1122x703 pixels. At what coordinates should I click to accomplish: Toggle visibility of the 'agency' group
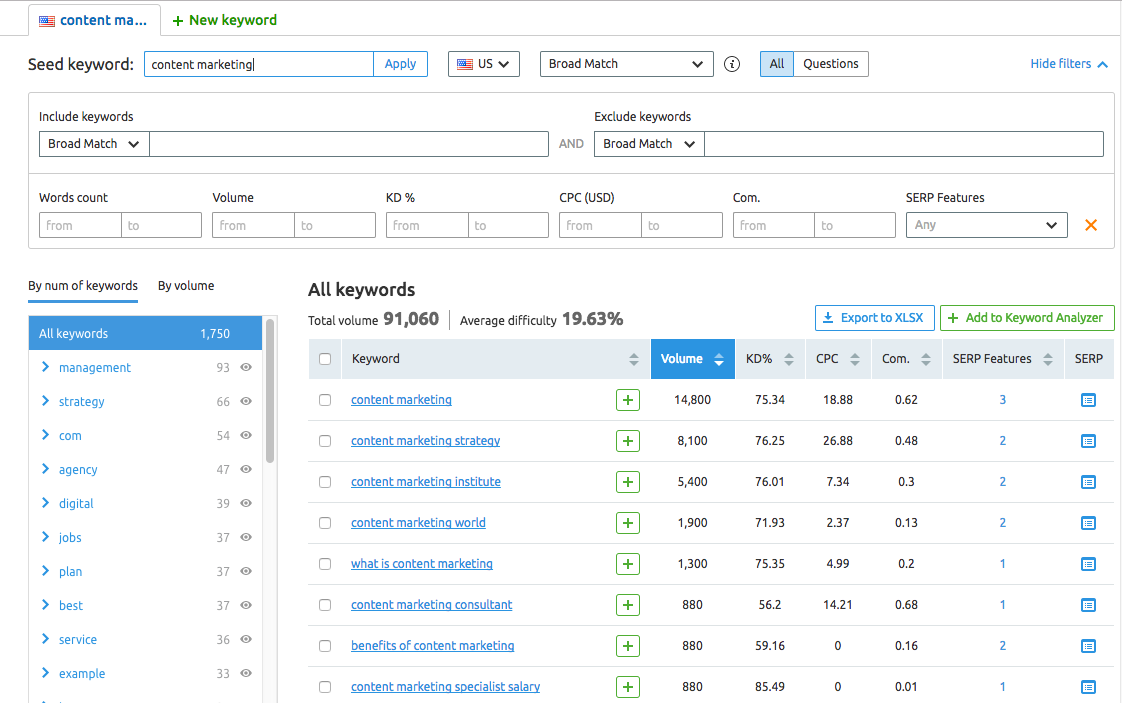point(246,470)
